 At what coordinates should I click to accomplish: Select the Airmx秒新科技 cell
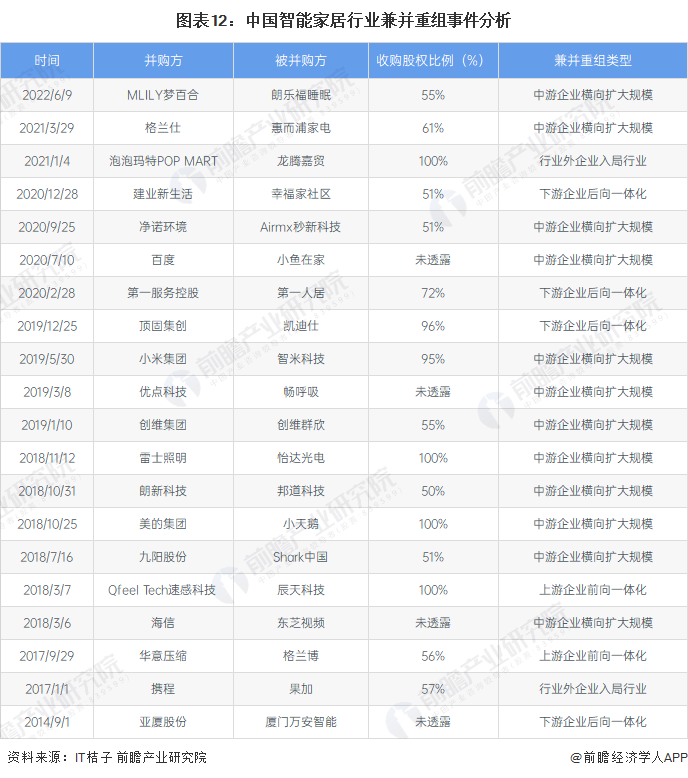301,227
